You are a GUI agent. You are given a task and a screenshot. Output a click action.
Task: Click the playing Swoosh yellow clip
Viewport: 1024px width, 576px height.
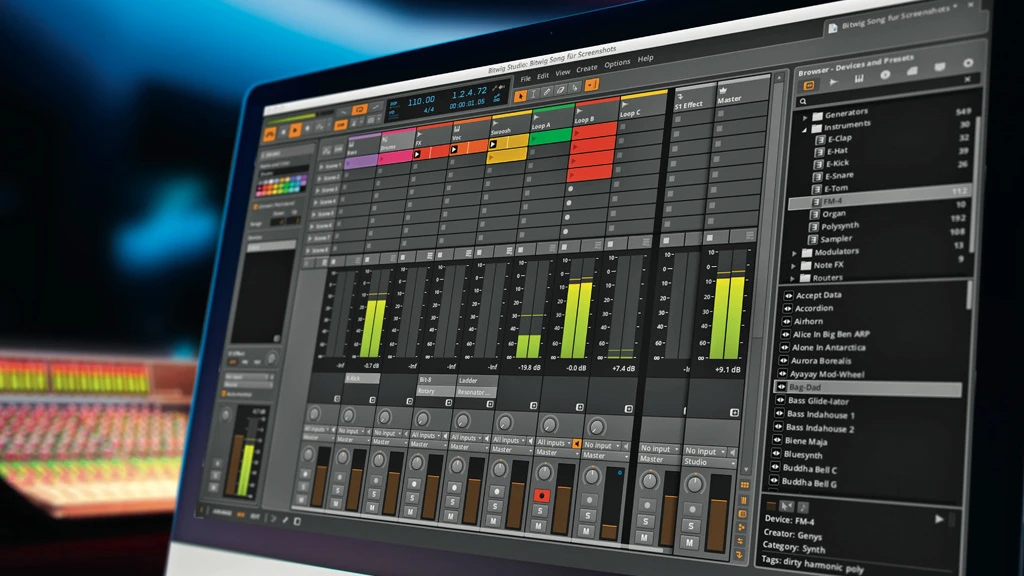tap(508, 142)
